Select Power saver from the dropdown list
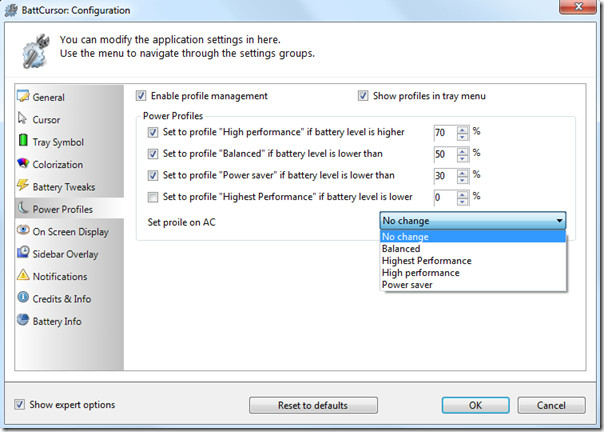 click(473, 284)
